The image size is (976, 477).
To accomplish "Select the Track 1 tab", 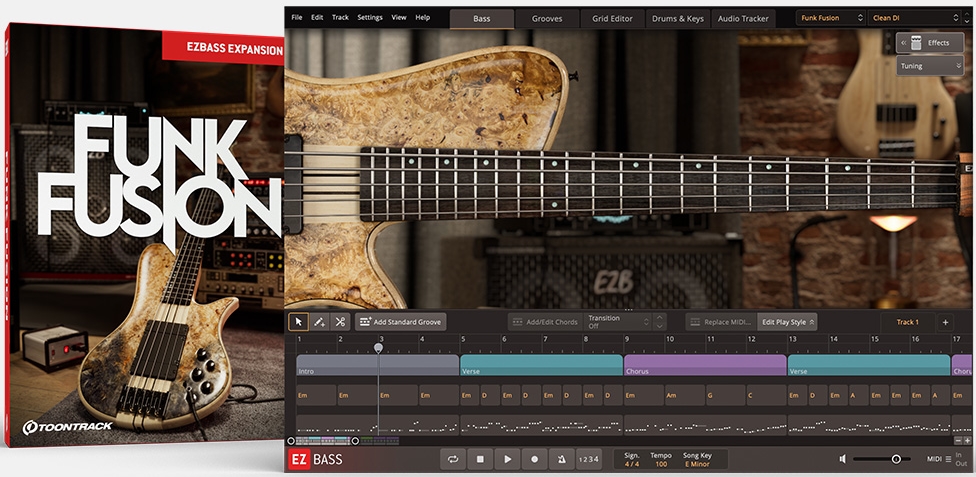I will pos(908,322).
